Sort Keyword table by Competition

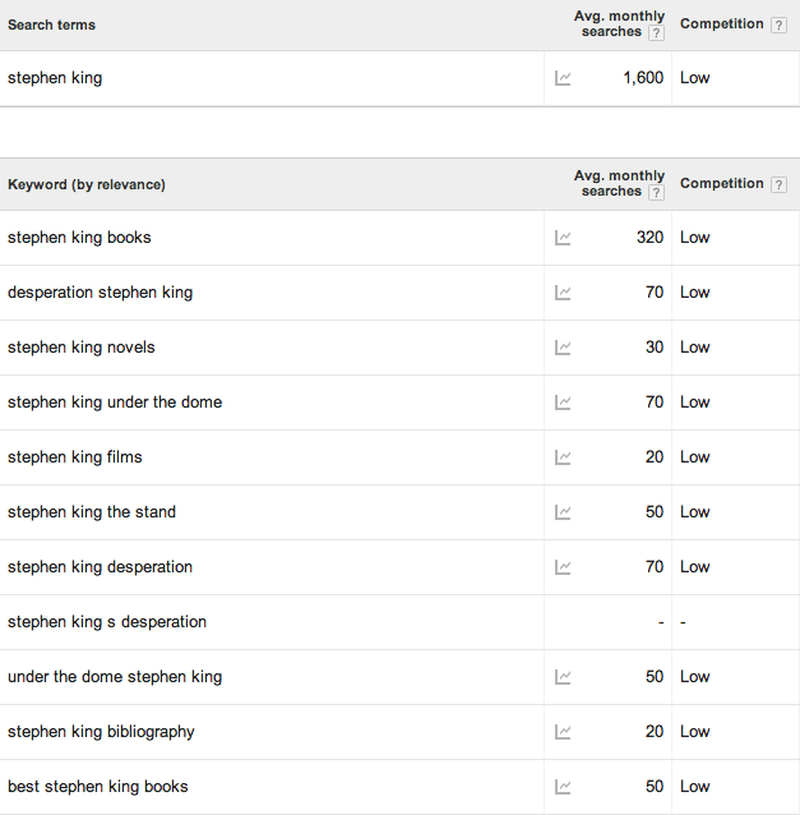point(722,183)
